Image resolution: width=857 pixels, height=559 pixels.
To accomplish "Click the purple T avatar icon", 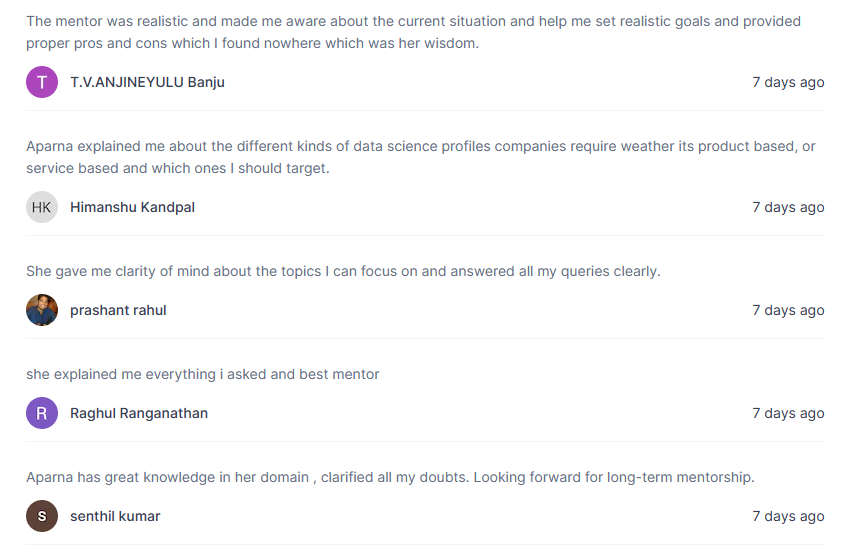I will 42,82.
